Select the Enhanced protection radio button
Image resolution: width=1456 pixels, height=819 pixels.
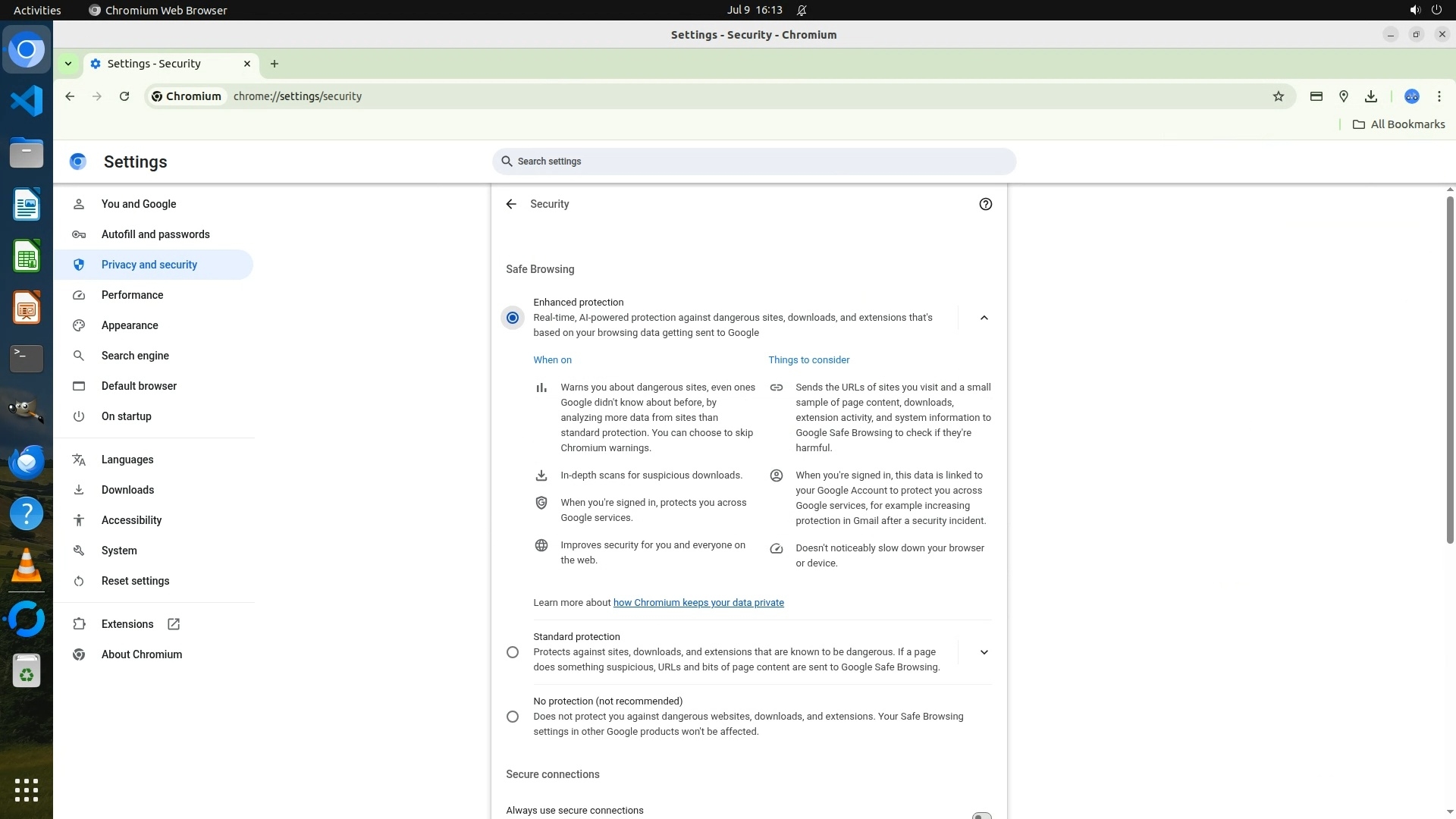(x=513, y=318)
